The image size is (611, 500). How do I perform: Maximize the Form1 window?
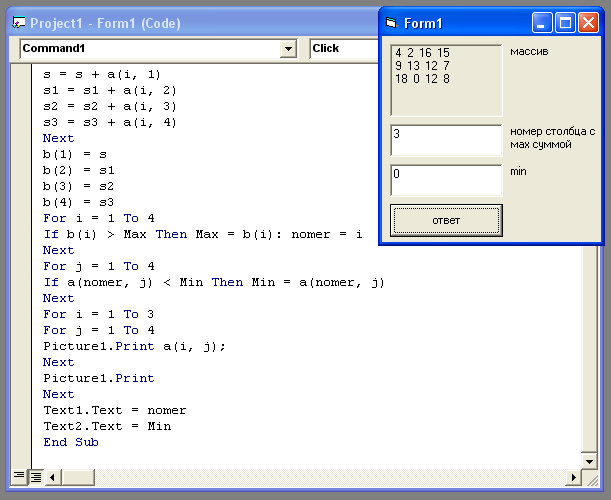point(565,23)
